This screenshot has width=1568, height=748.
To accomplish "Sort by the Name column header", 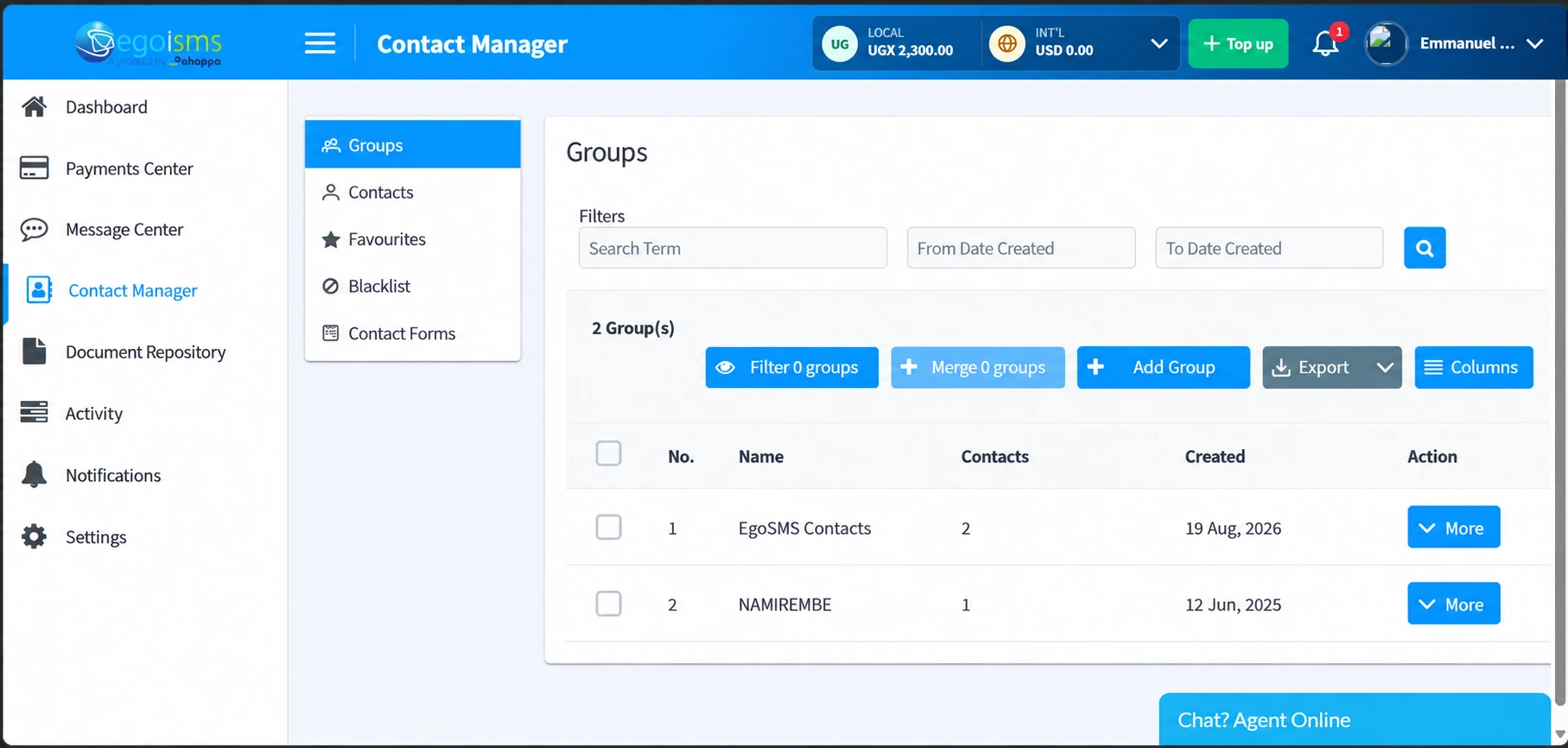I will point(761,456).
